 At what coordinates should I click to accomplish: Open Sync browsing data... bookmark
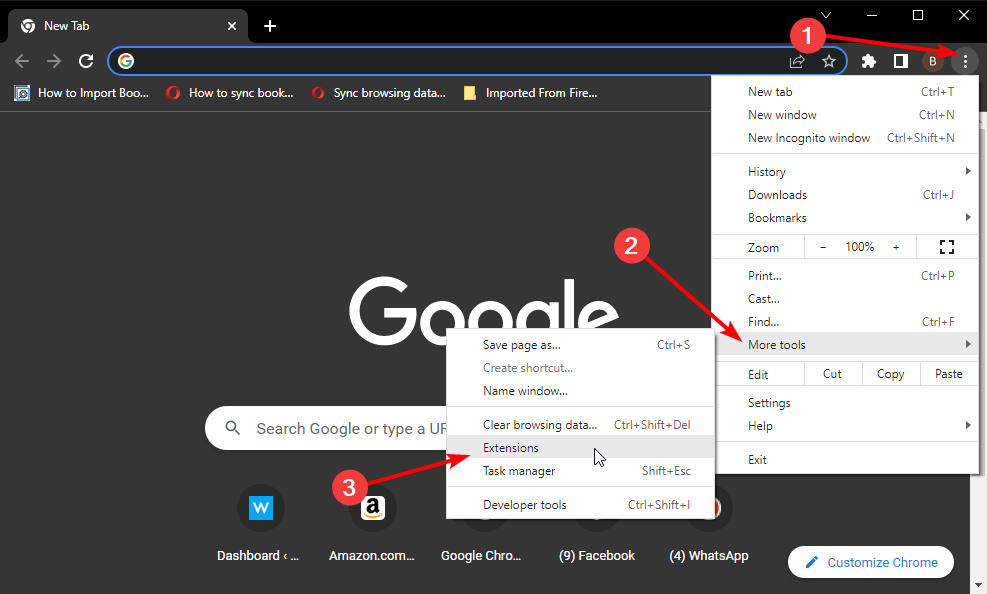378,93
